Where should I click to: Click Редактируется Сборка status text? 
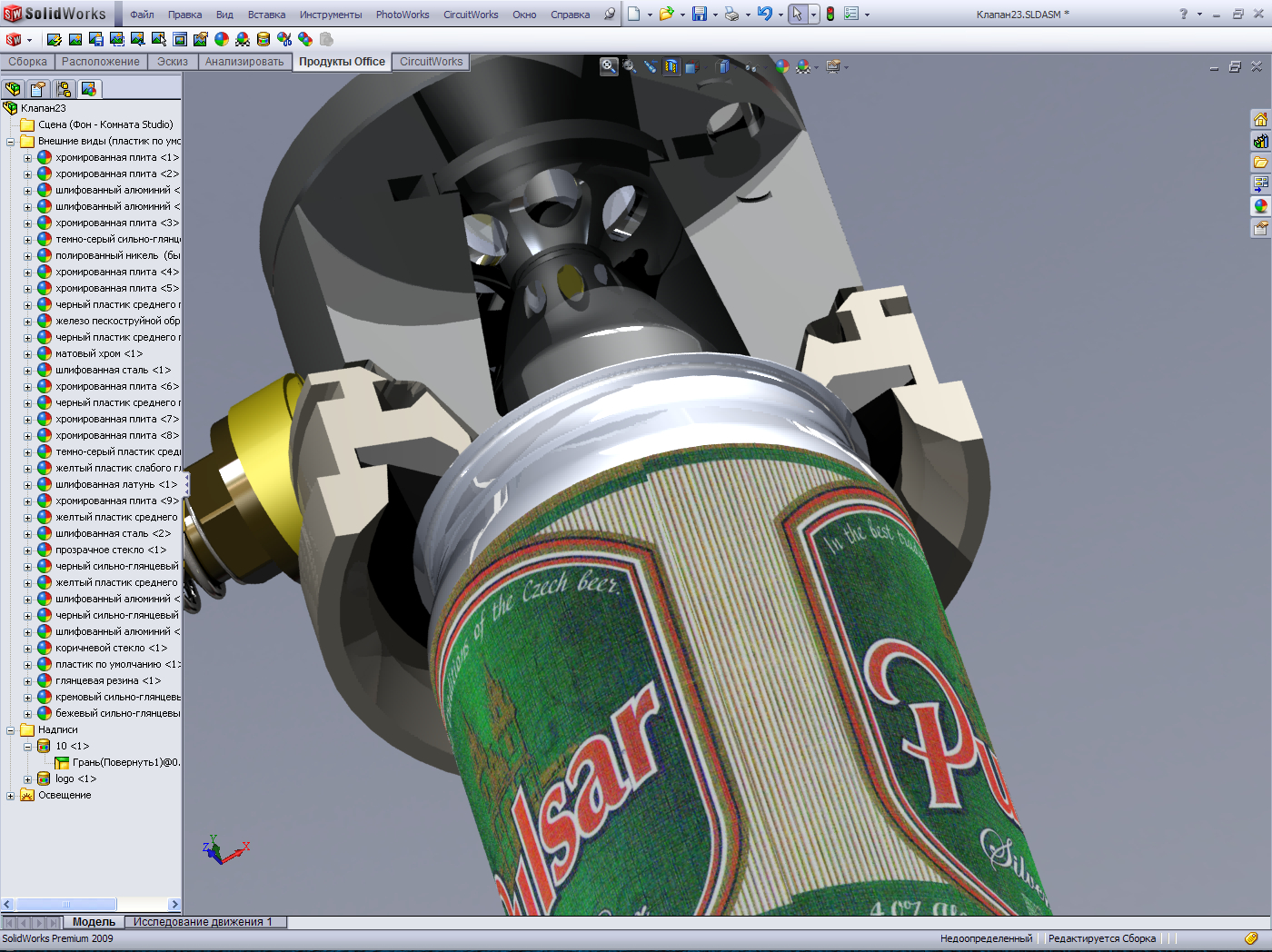(1102, 938)
